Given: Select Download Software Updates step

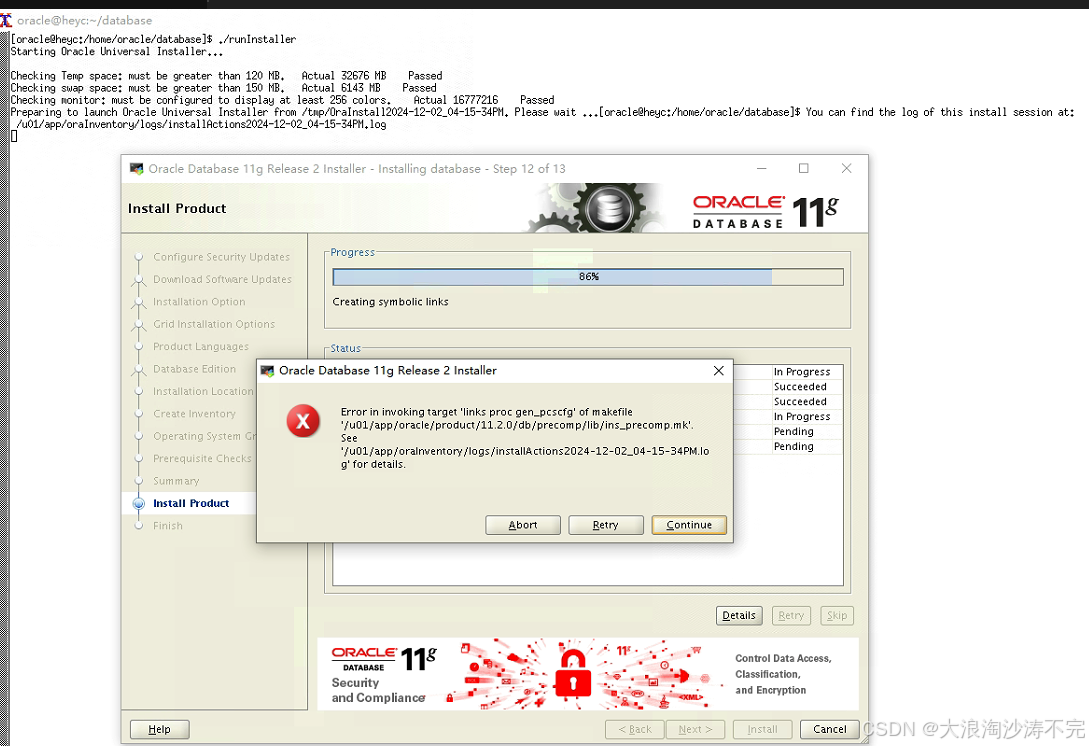Looking at the screenshot, I should coord(222,279).
